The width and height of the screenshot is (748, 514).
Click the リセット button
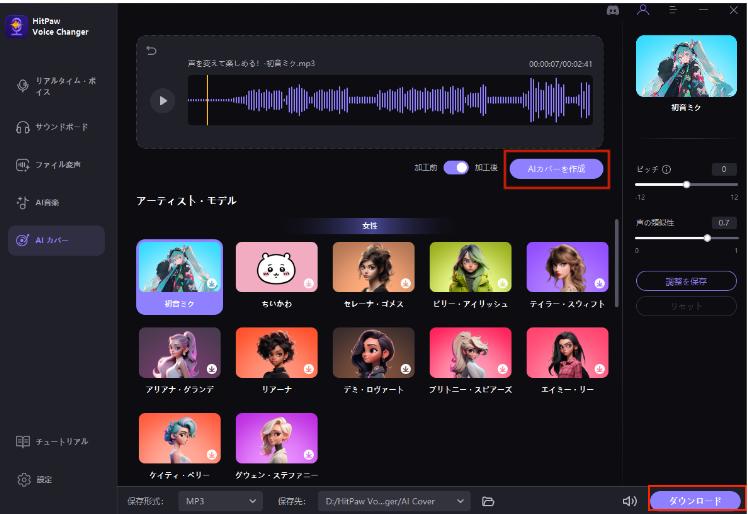(x=686, y=306)
